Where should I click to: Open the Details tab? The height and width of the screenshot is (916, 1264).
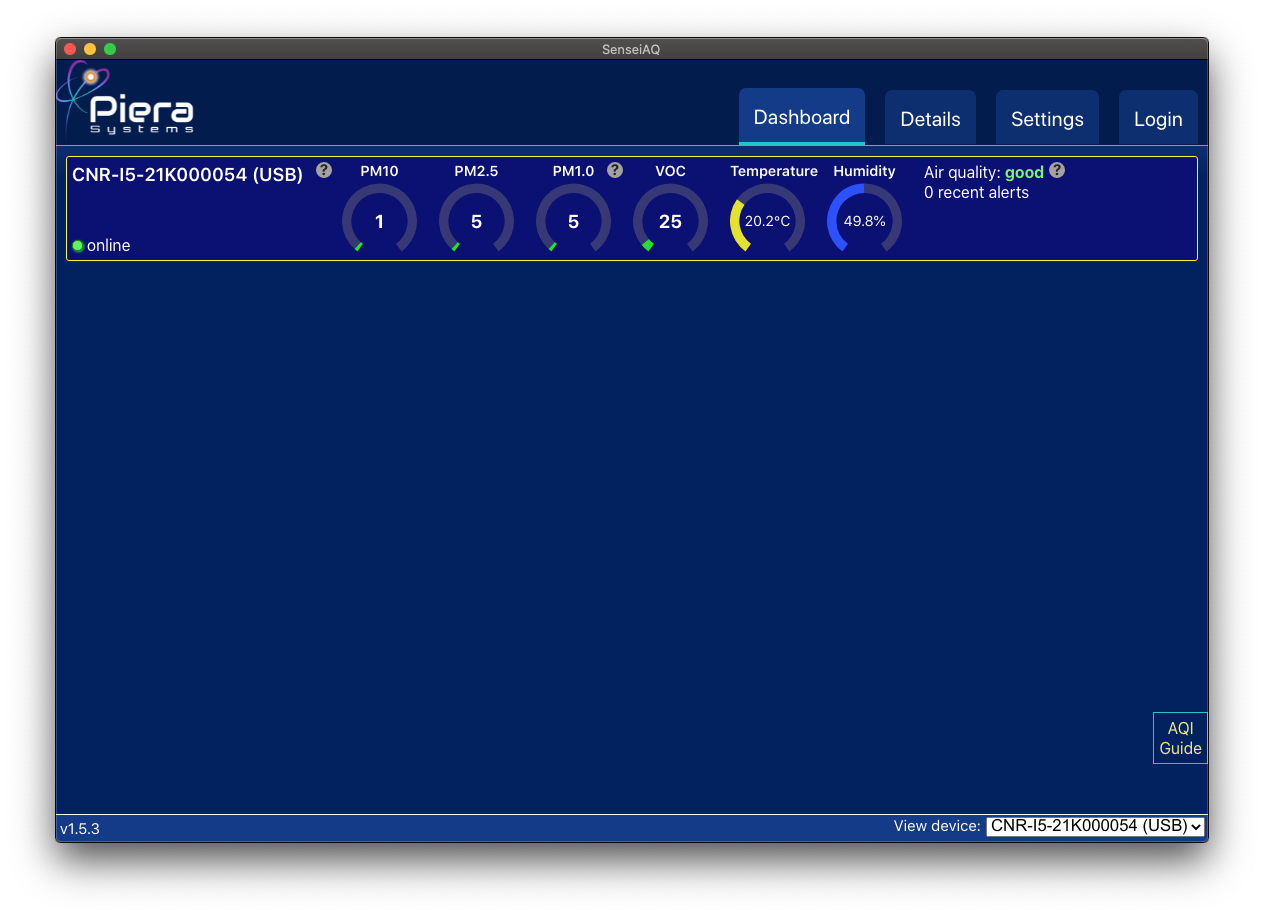[930, 119]
